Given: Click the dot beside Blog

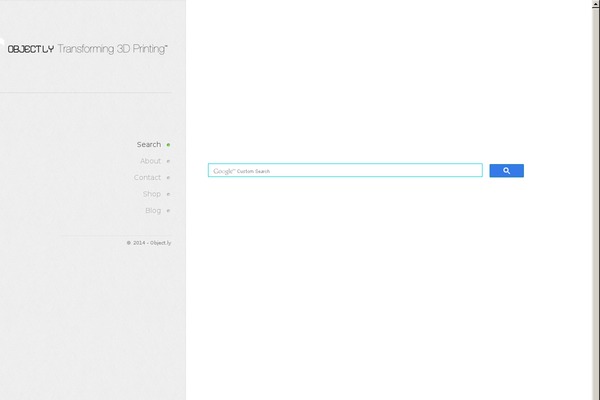Looking at the screenshot, I should pyautogui.click(x=168, y=211).
